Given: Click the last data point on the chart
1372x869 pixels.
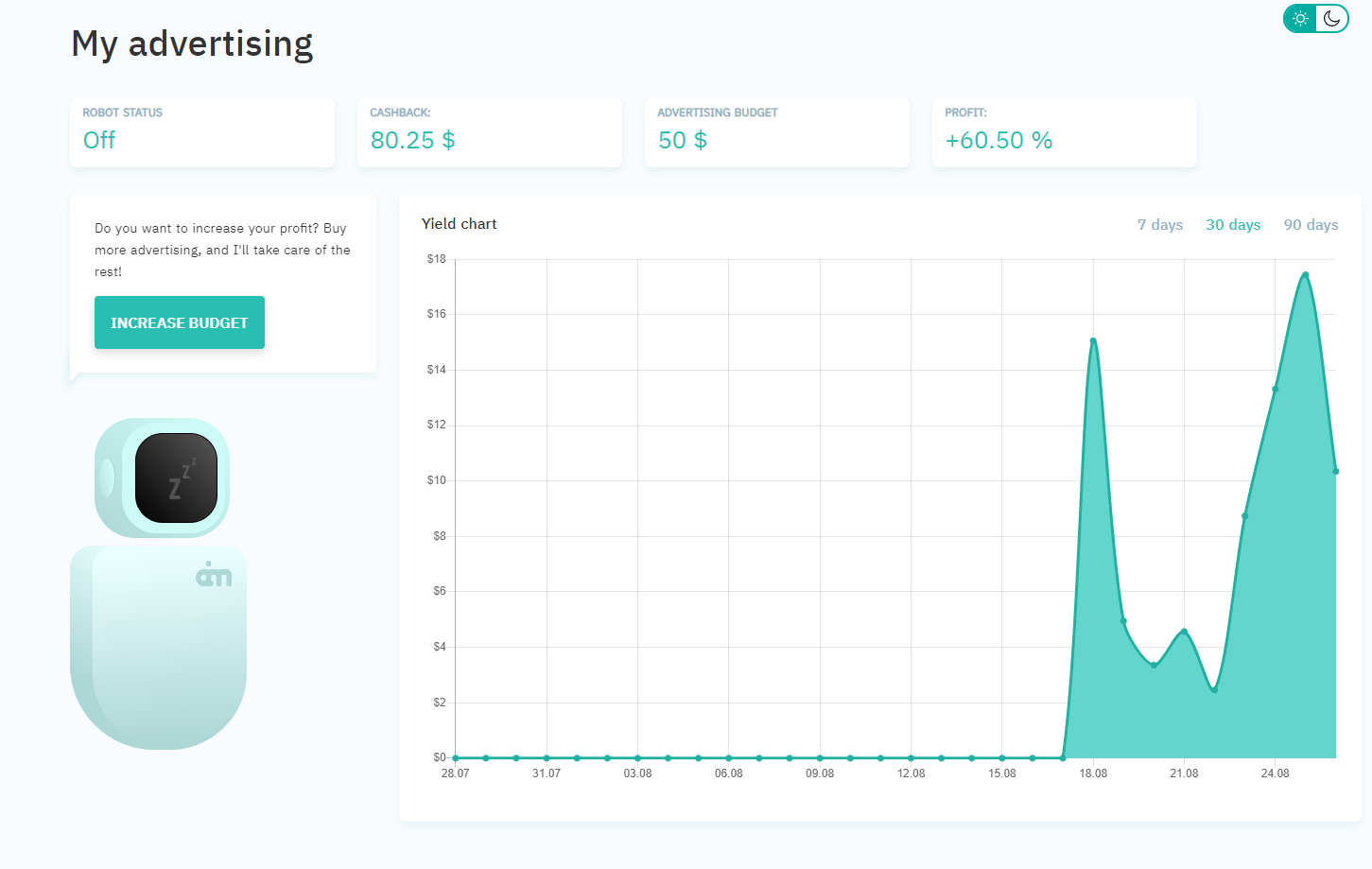Looking at the screenshot, I should (x=1335, y=471).
